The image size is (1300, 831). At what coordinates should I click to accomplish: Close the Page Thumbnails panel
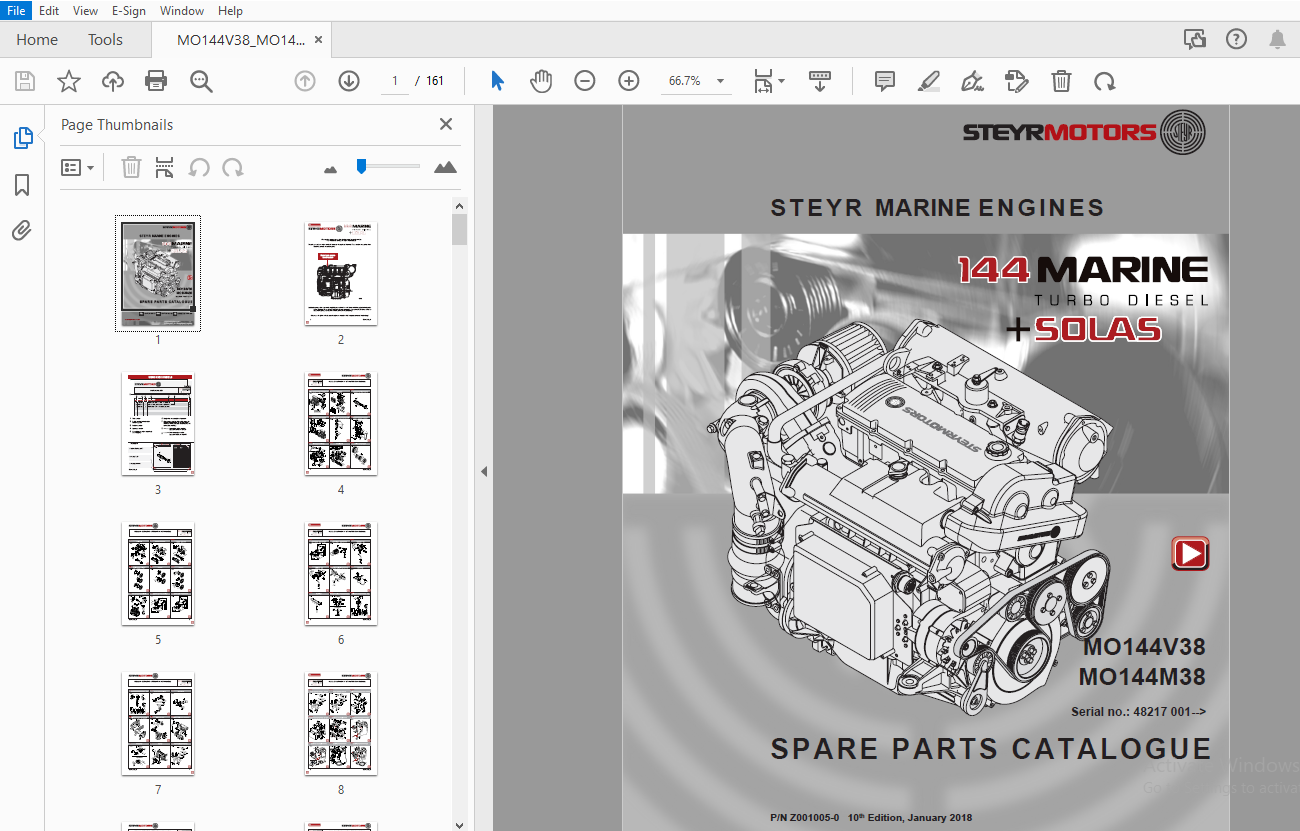446,124
